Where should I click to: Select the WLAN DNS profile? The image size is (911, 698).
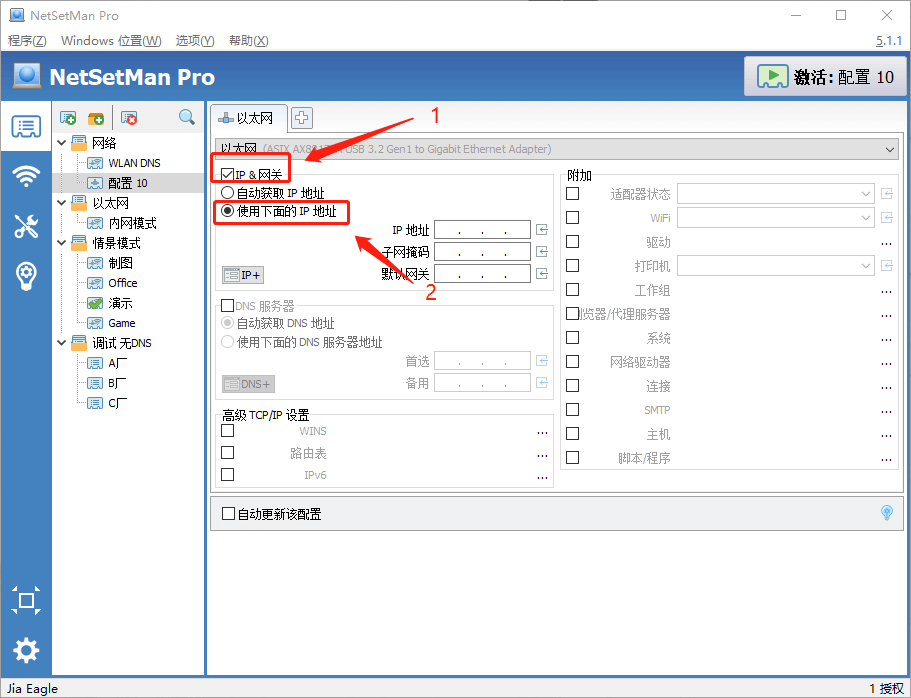click(134, 163)
